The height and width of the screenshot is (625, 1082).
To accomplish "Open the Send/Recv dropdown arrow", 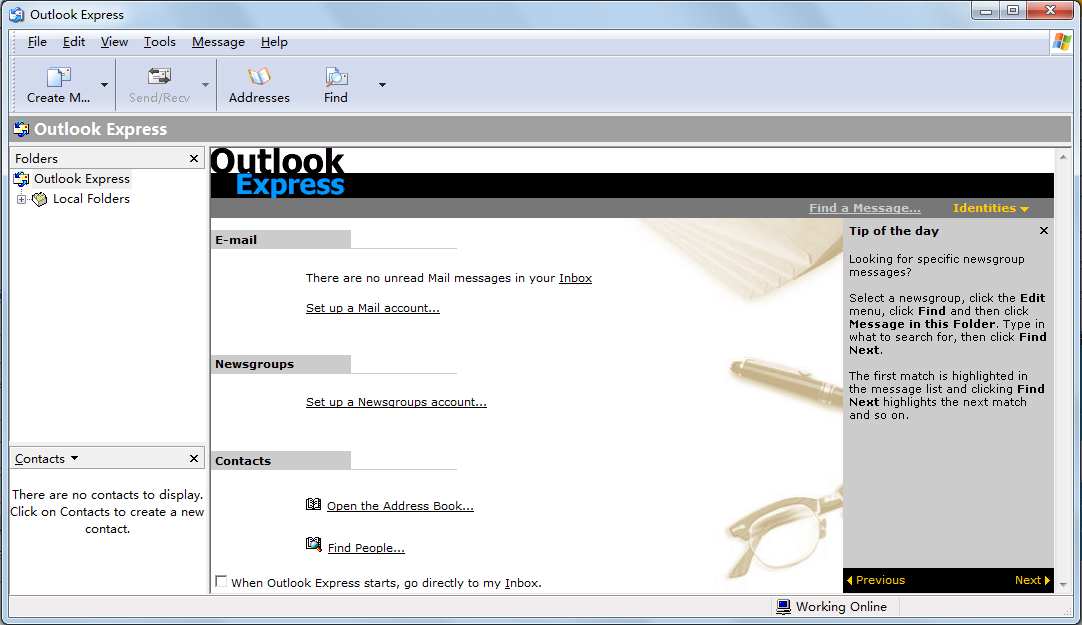I will (205, 85).
